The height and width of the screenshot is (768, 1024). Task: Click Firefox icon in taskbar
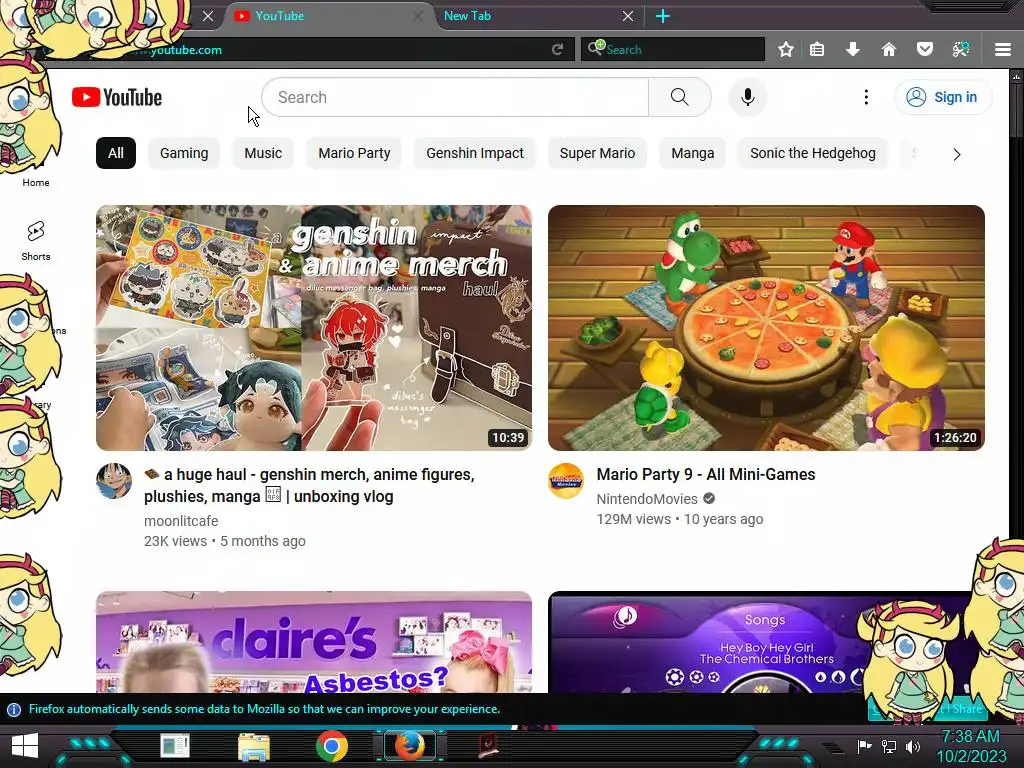pos(410,746)
